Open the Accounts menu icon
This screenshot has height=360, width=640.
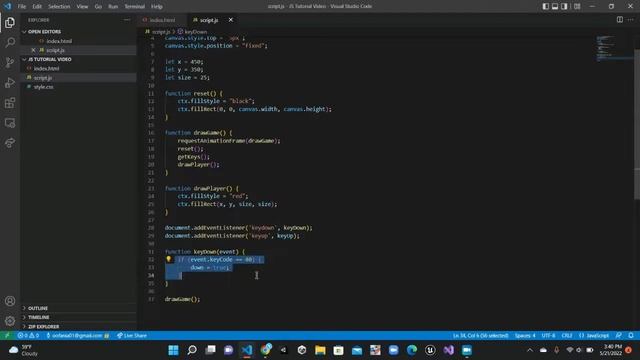(x=10, y=301)
